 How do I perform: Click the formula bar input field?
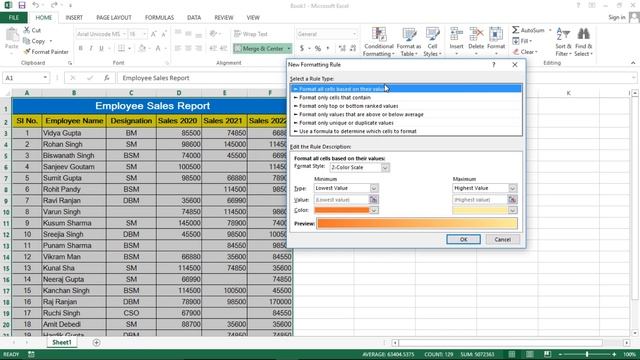click(x=376, y=78)
